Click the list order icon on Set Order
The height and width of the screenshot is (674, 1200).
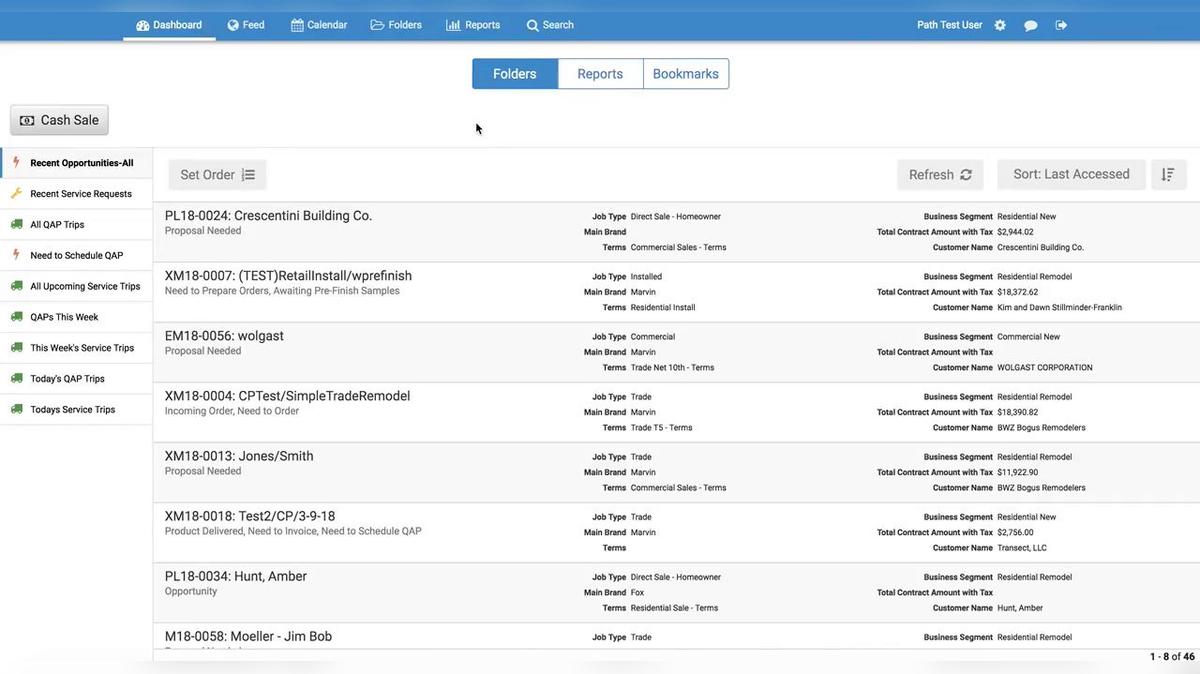point(248,174)
